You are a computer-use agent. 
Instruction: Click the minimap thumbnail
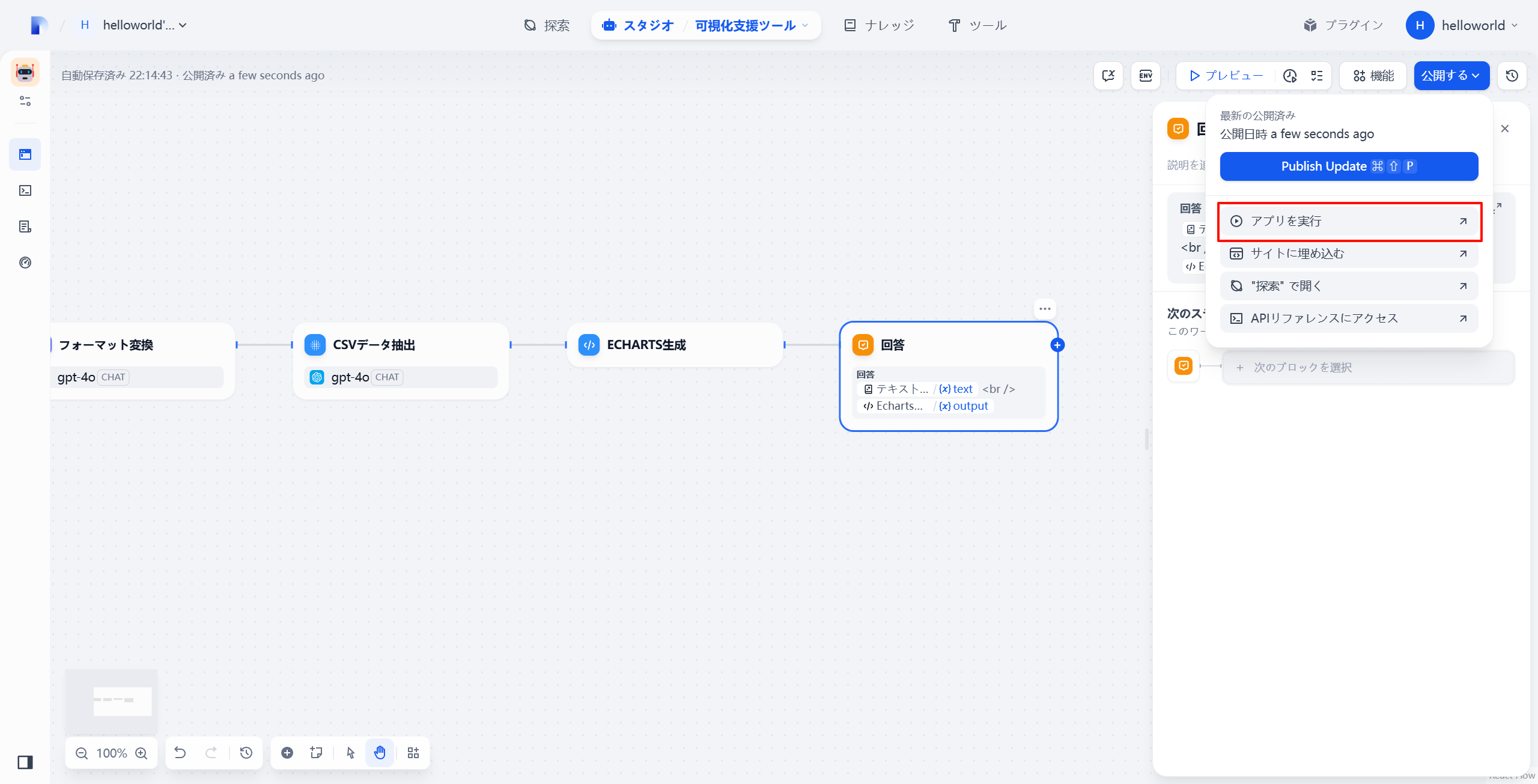pyautogui.click(x=111, y=701)
